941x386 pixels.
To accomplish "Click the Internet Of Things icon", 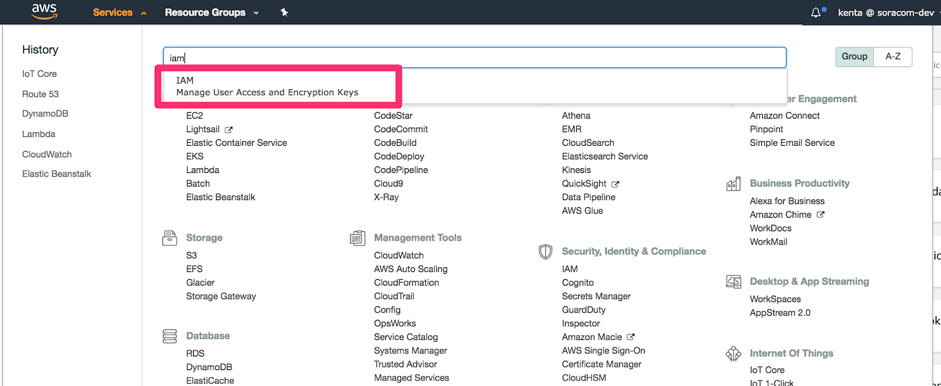I will [x=733, y=354].
